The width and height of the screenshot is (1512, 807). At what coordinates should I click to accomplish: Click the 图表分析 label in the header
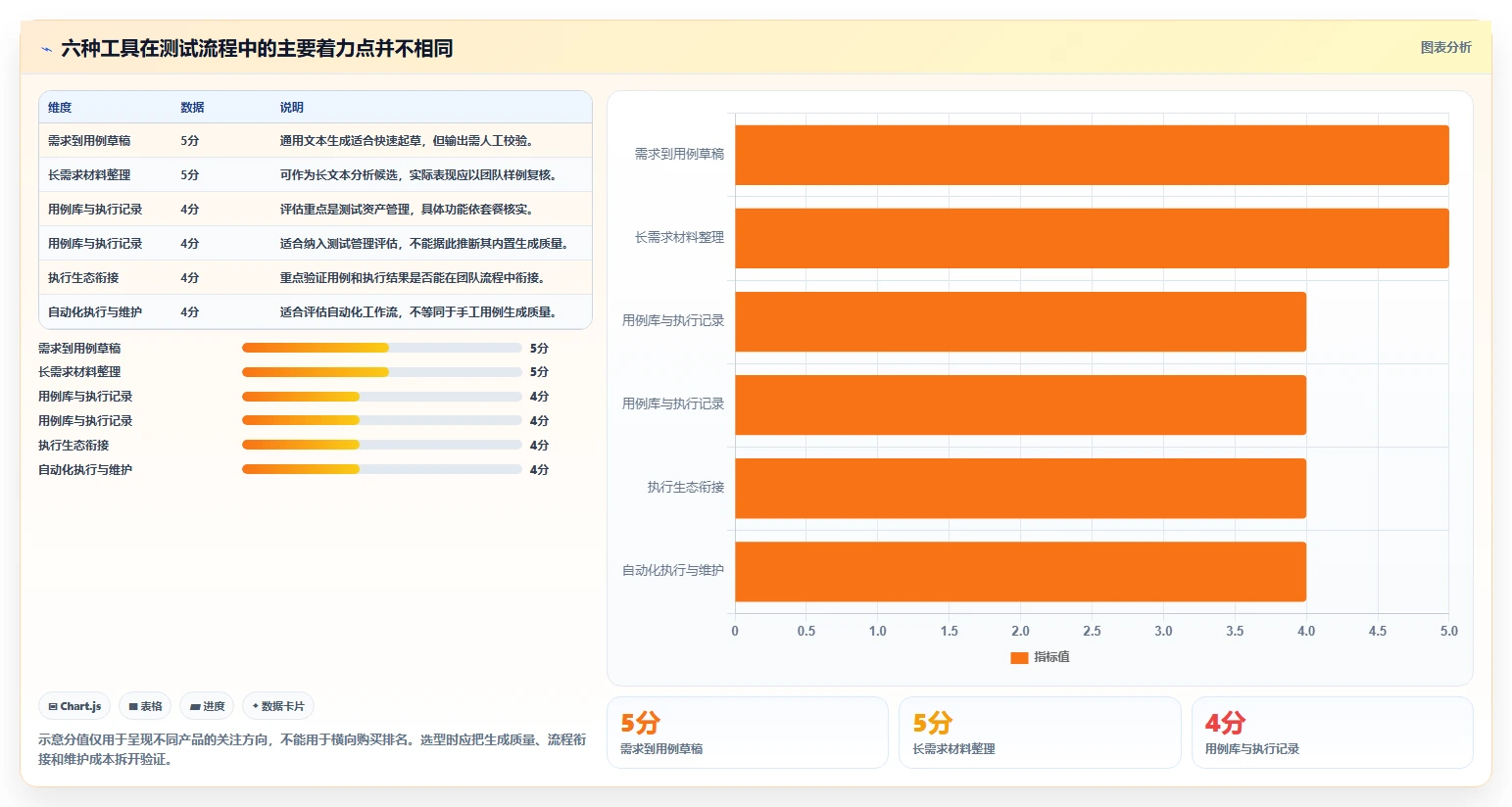[1445, 47]
